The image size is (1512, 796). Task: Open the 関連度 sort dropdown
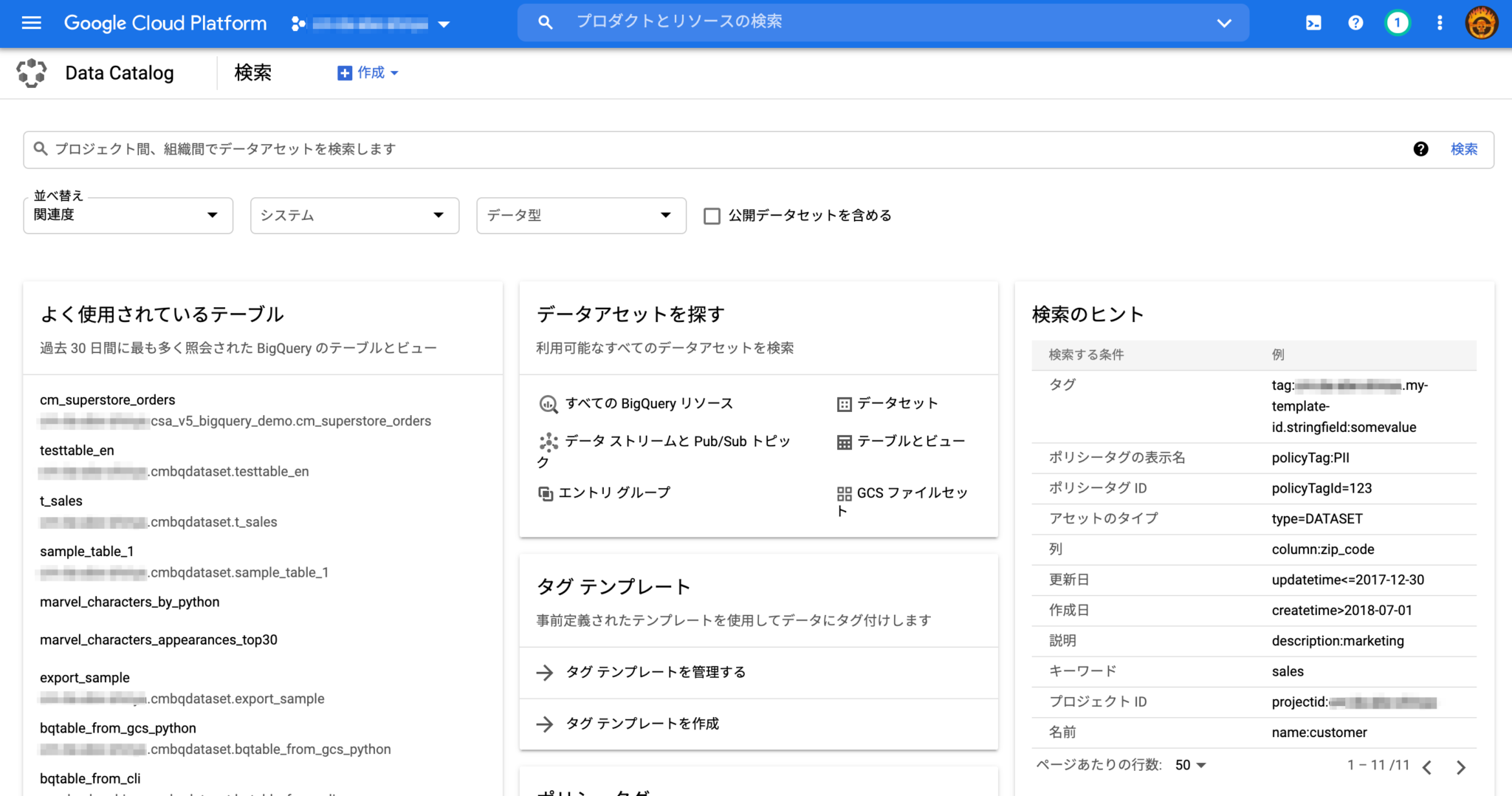[128, 216]
